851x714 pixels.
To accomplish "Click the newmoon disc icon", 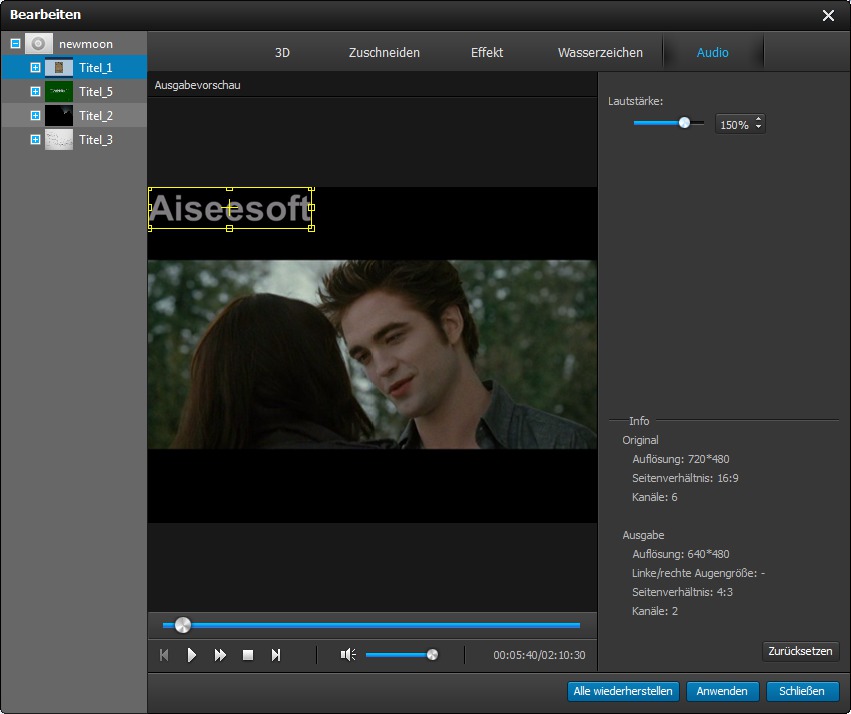I will 39,43.
